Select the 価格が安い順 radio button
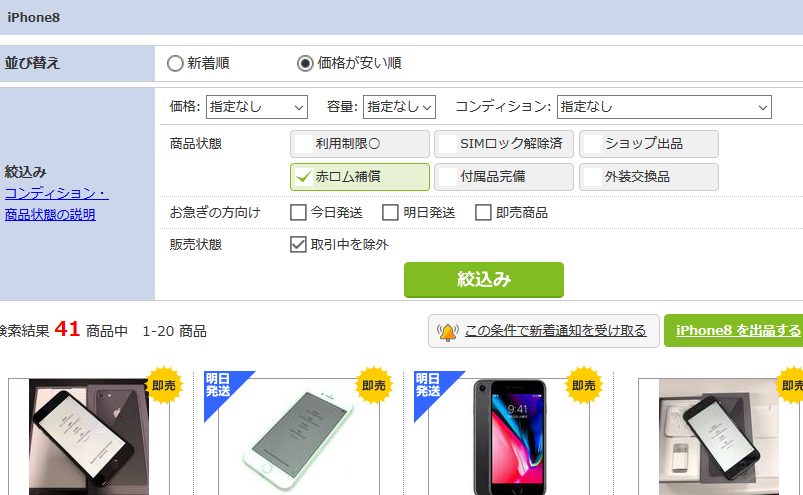The height and width of the screenshot is (495, 803). (305, 63)
